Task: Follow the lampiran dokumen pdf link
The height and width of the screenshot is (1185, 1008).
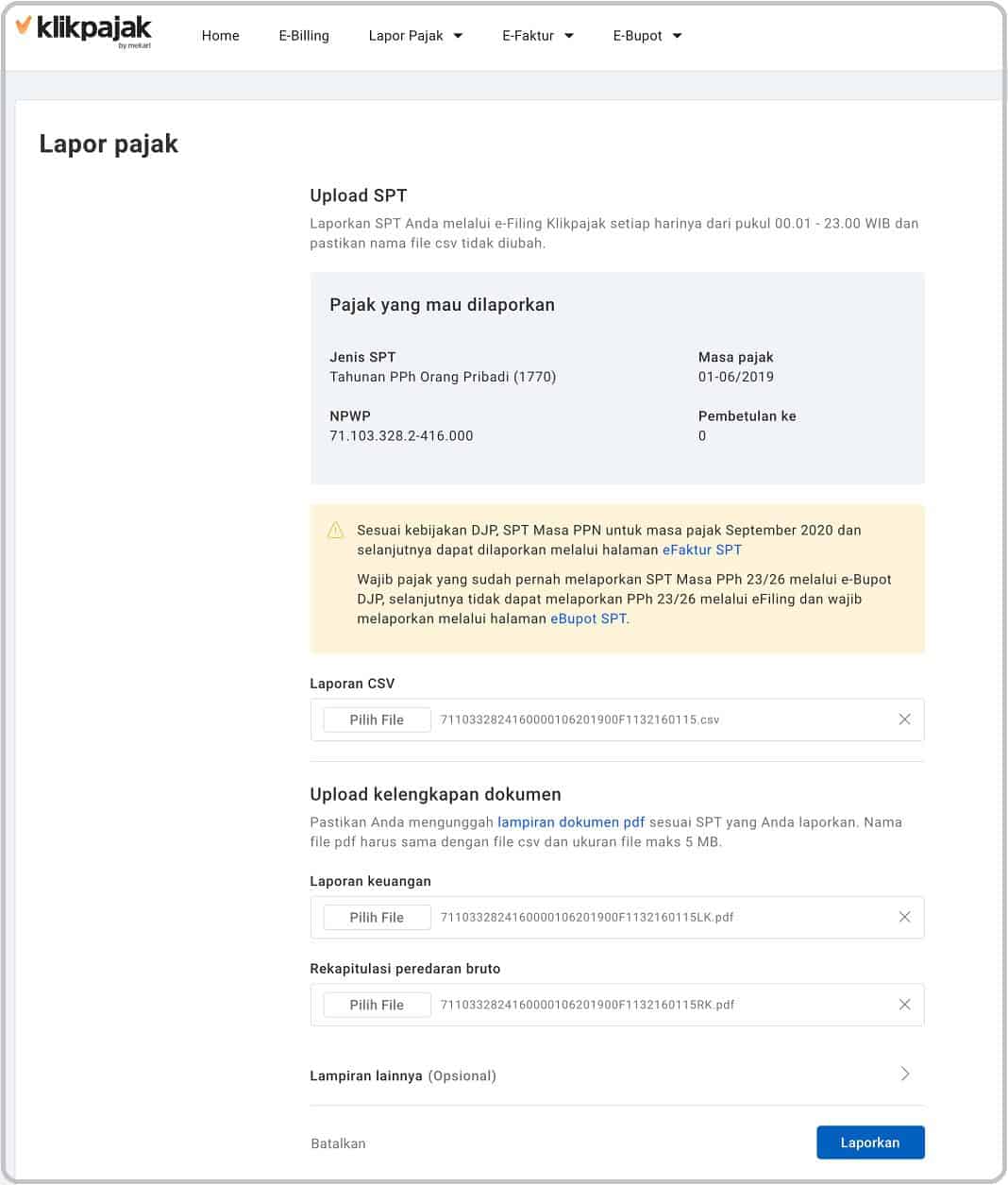Action: click(x=571, y=821)
